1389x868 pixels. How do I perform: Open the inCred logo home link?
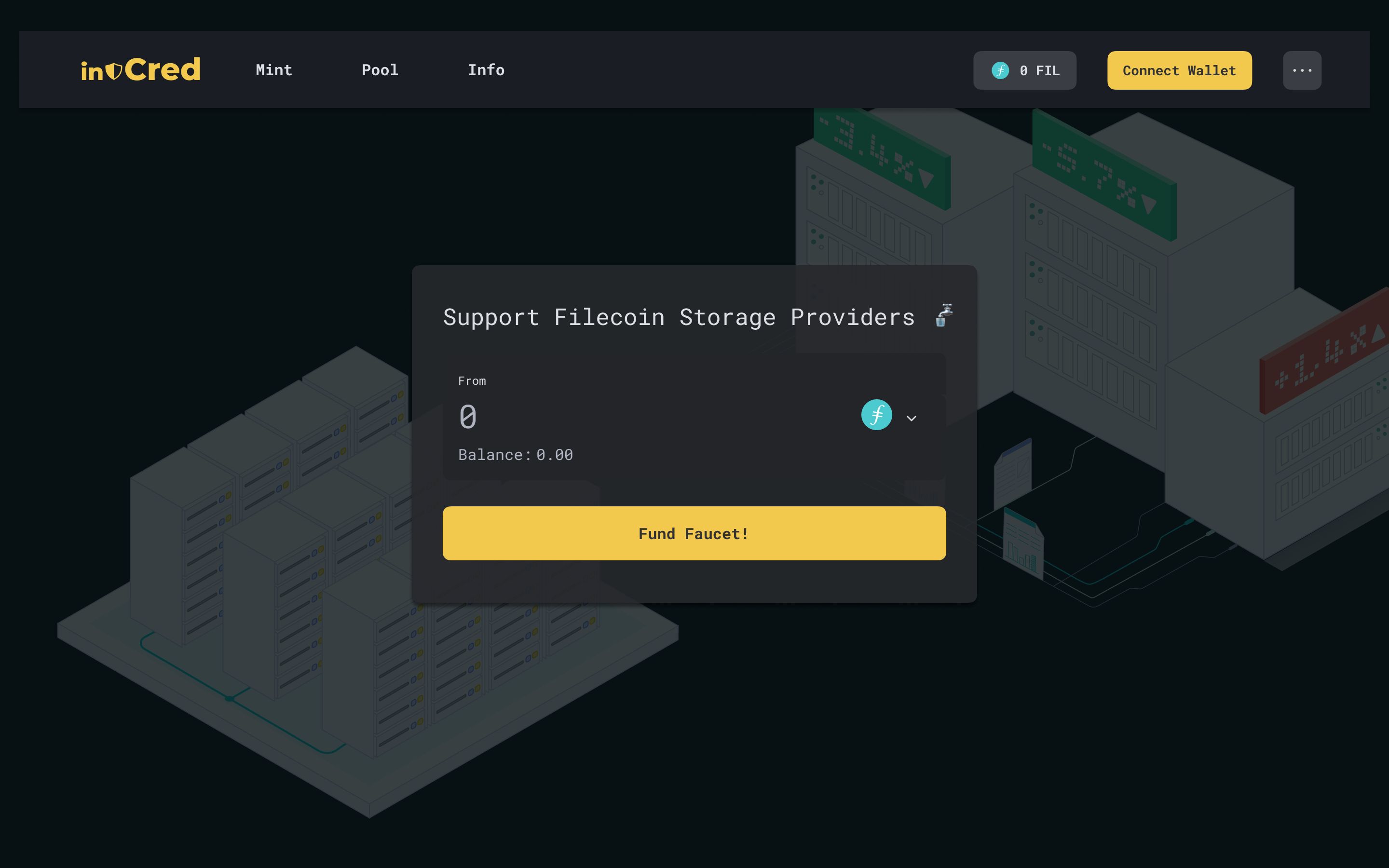pos(141,69)
